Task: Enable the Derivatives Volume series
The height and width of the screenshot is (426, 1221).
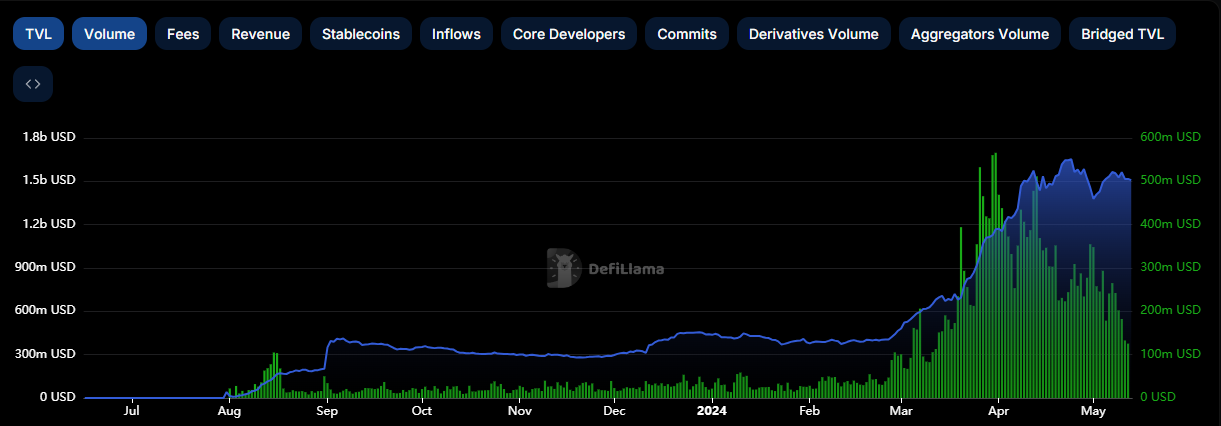Action: coord(814,34)
